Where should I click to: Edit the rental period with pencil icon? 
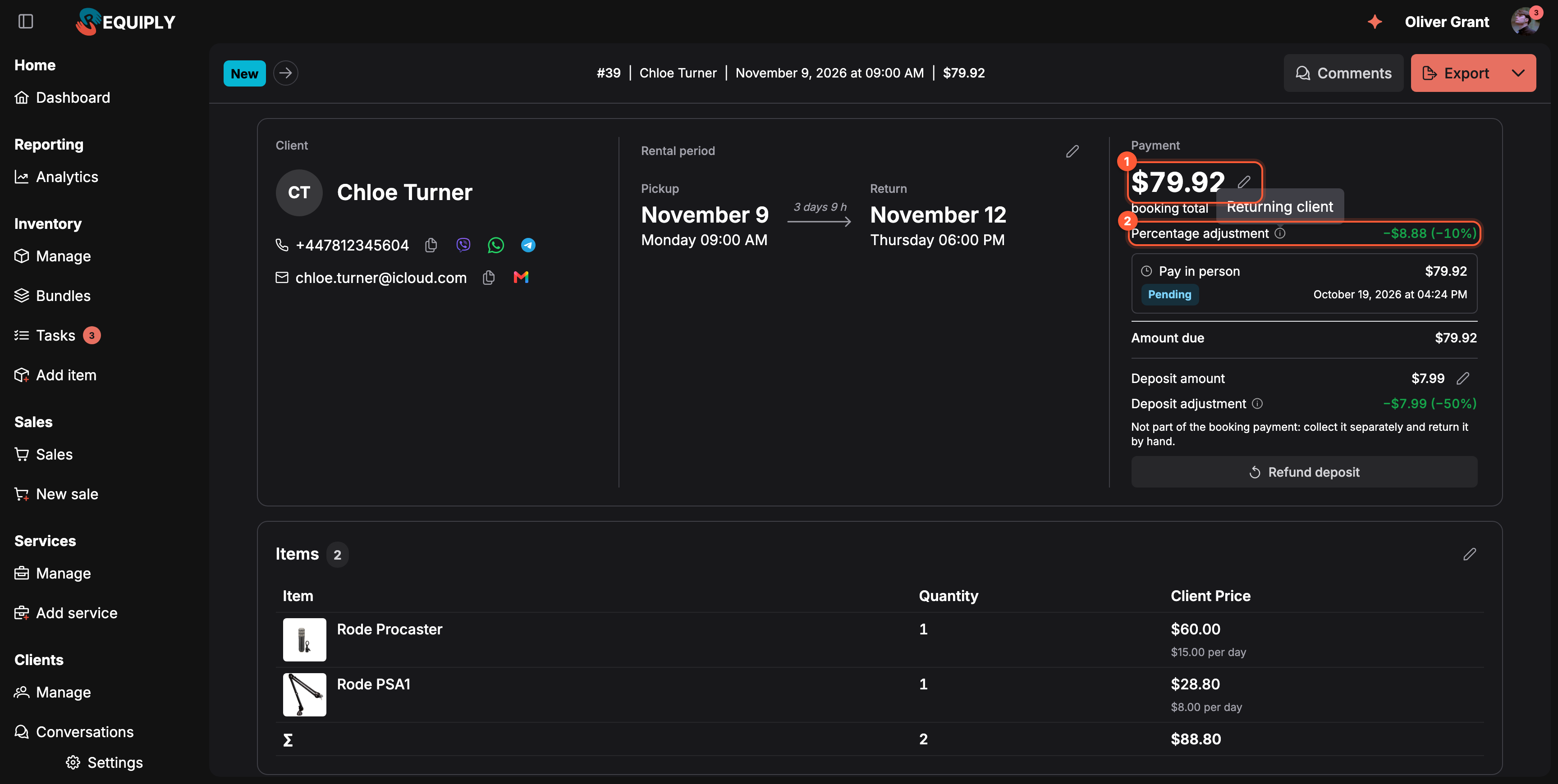click(1072, 151)
